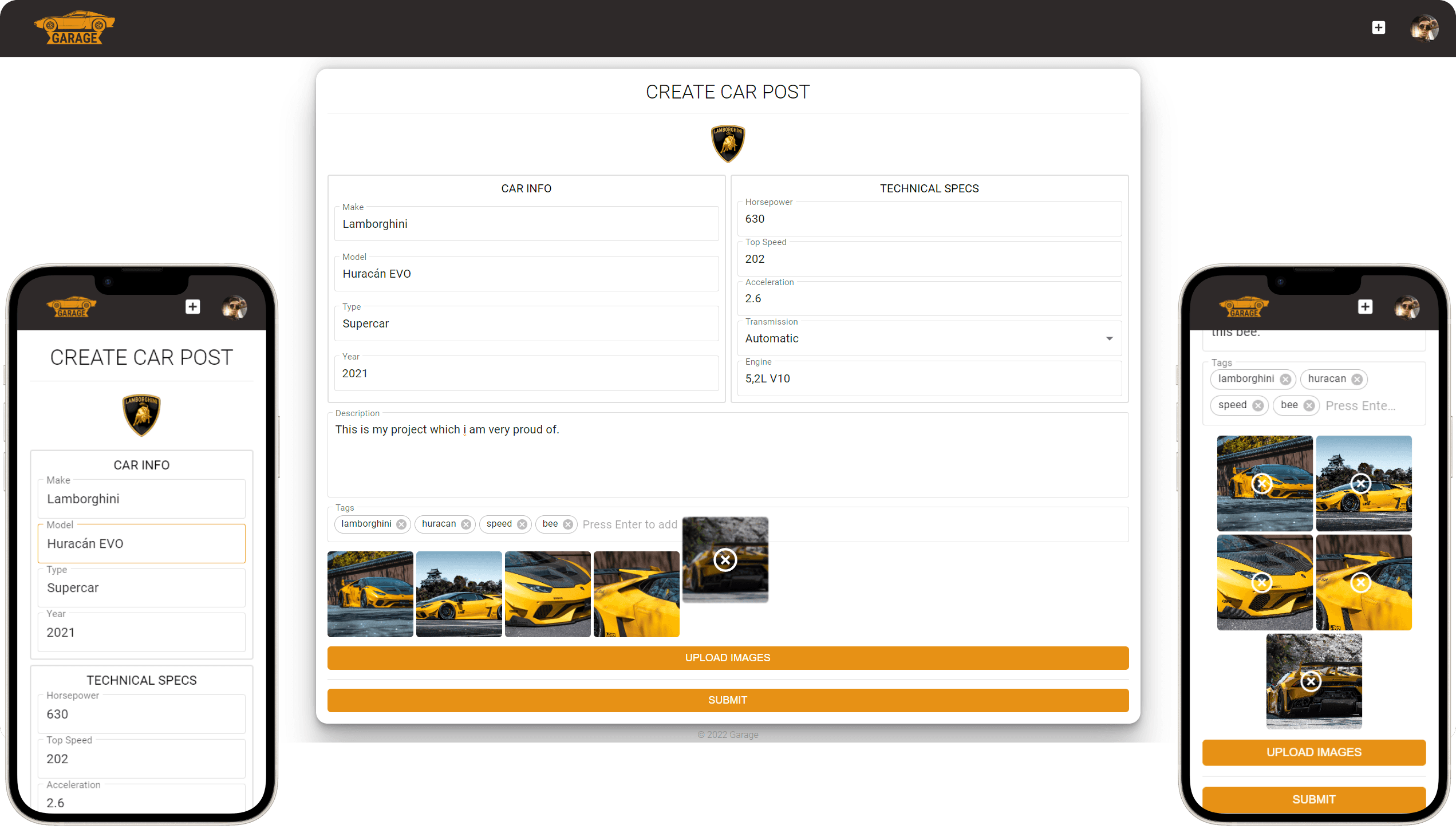Remove huracan tag in right phone

point(1357,380)
